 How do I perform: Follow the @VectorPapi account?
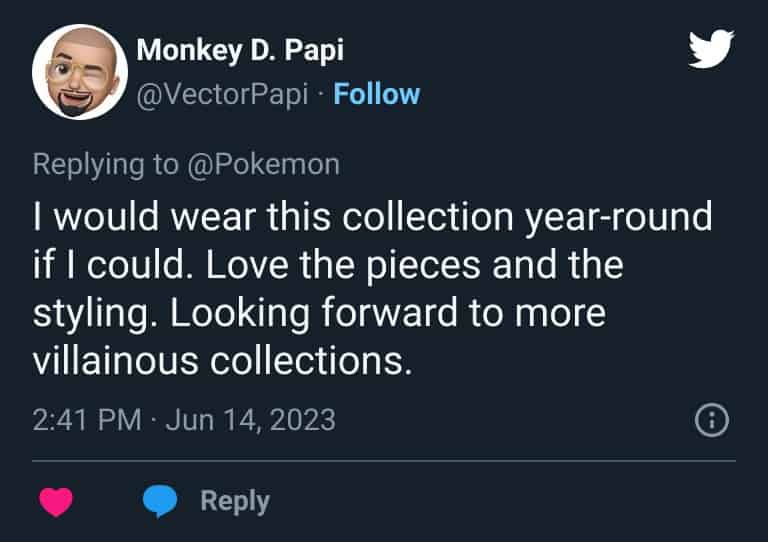[x=377, y=94]
